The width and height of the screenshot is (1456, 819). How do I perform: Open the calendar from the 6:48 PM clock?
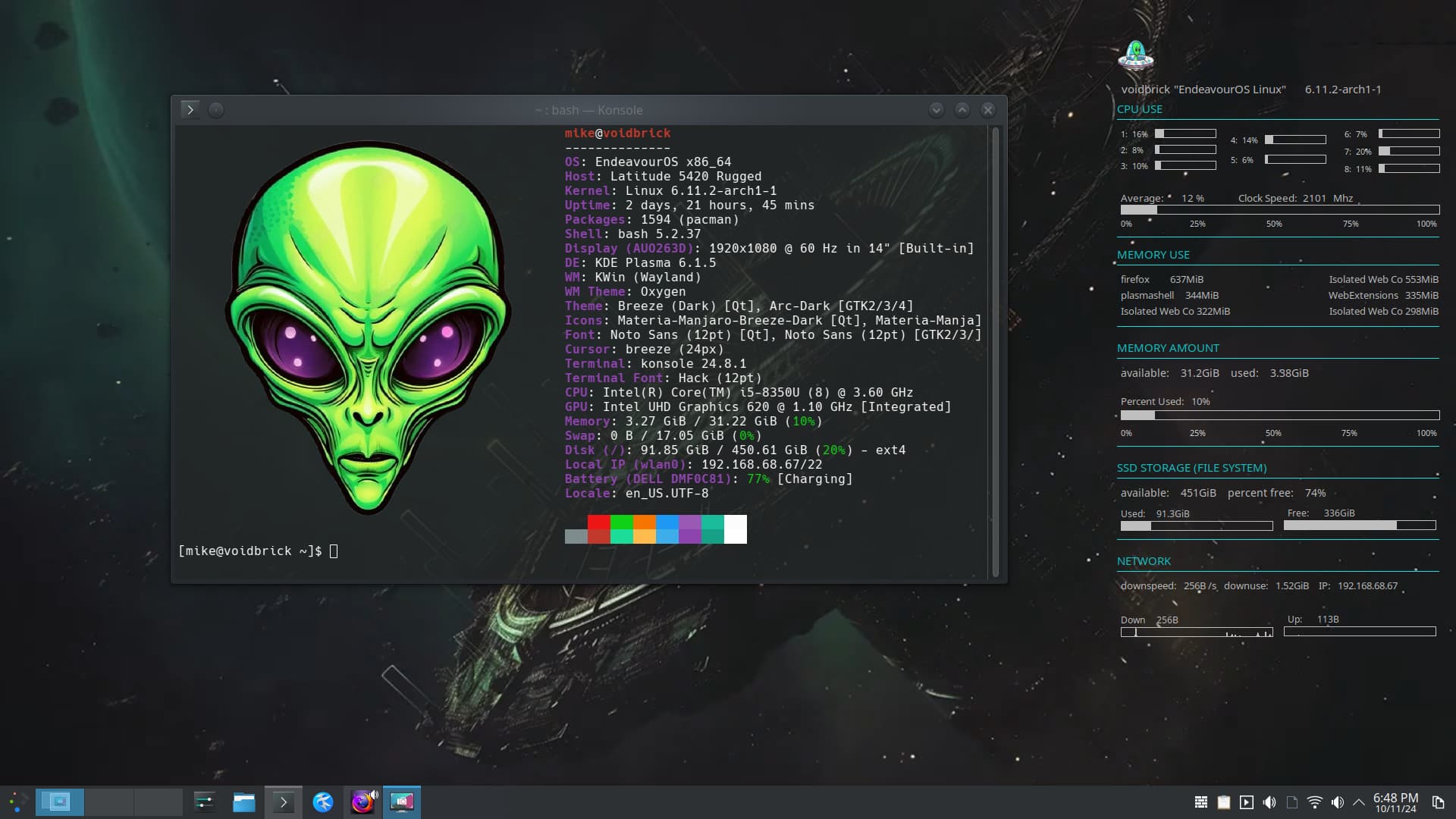coord(1395,802)
